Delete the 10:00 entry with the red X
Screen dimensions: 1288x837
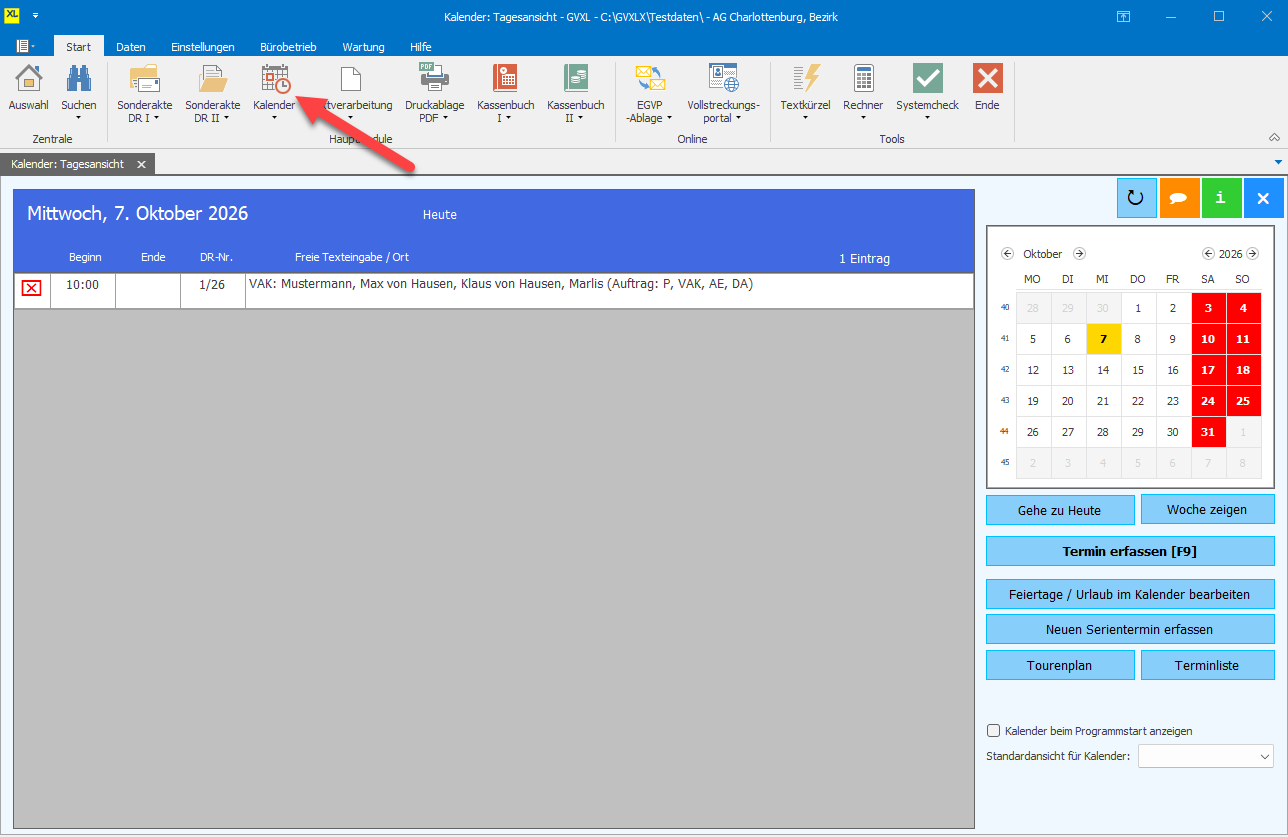pyautogui.click(x=31, y=287)
